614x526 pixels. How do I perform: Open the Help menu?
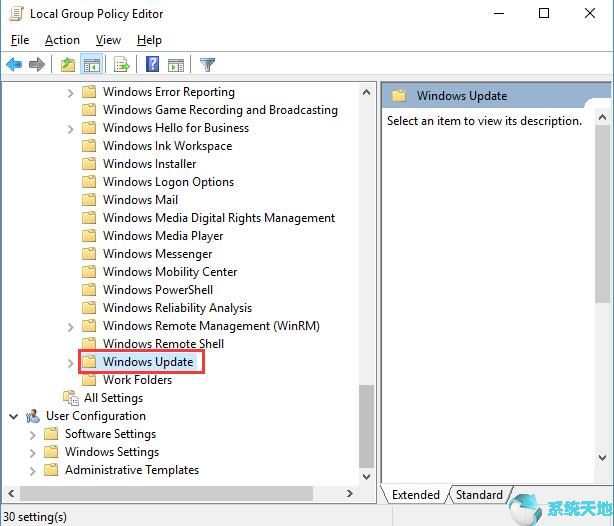[149, 40]
